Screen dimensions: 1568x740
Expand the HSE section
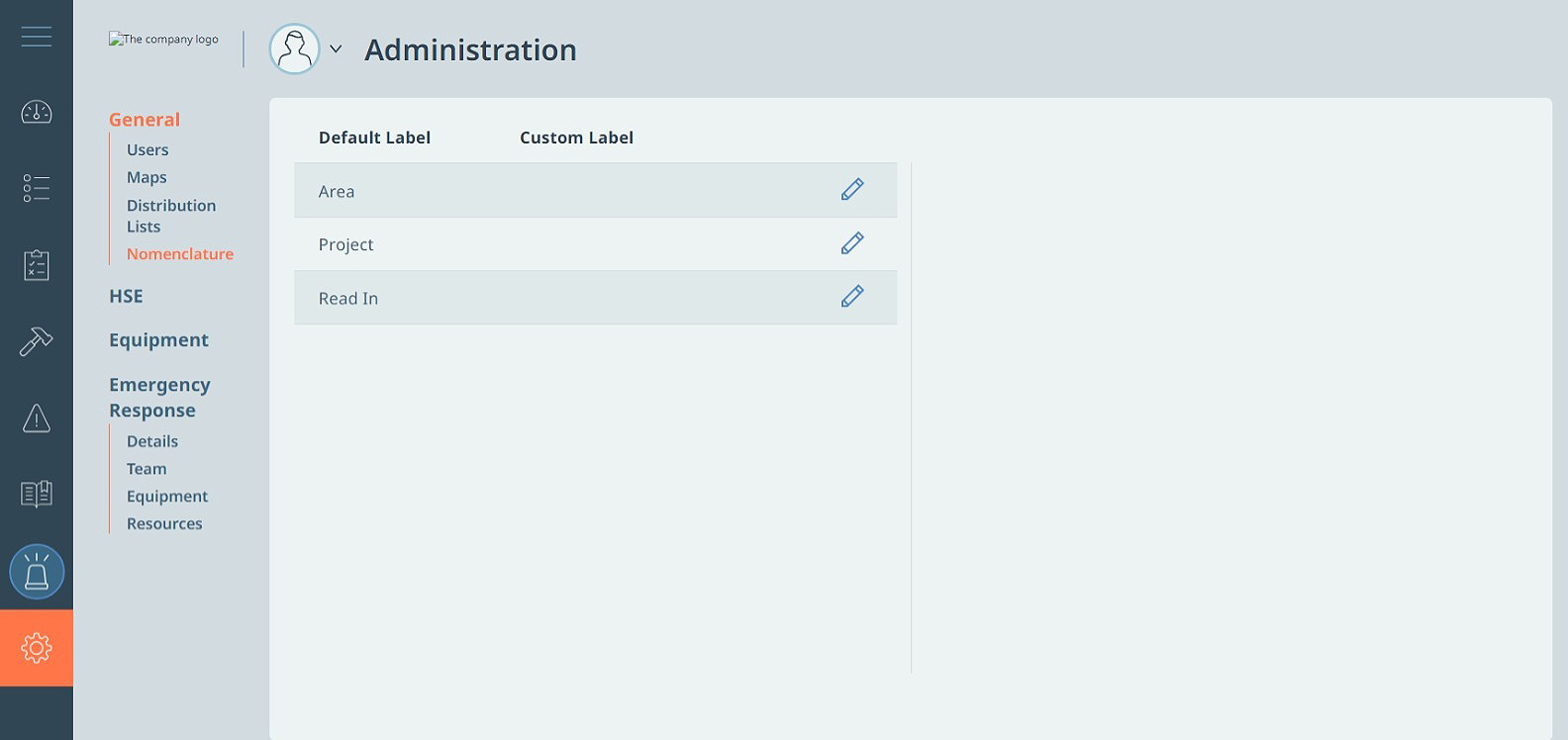[126, 296]
